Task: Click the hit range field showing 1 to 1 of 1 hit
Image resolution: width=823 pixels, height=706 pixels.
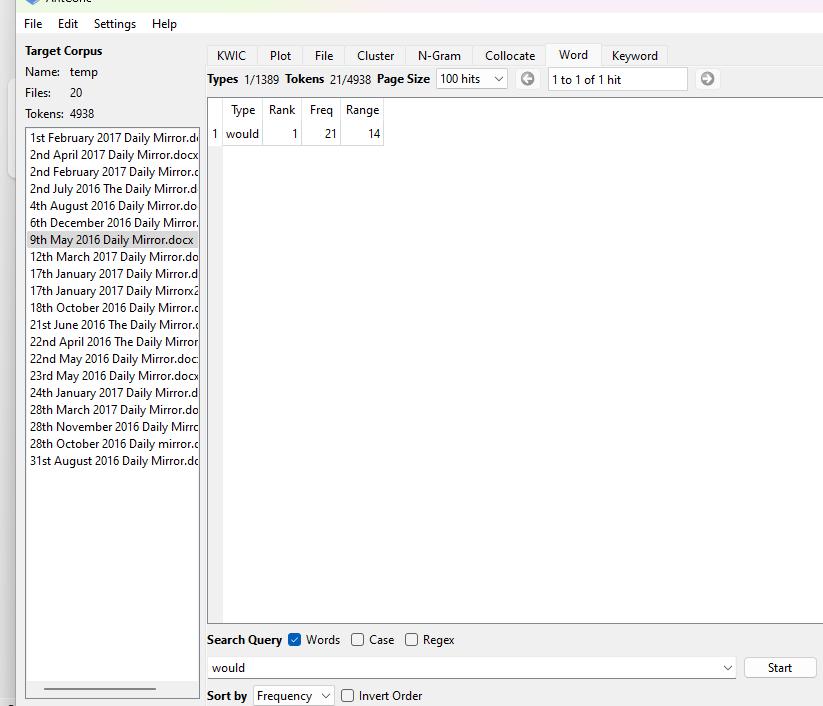Action: (617, 79)
